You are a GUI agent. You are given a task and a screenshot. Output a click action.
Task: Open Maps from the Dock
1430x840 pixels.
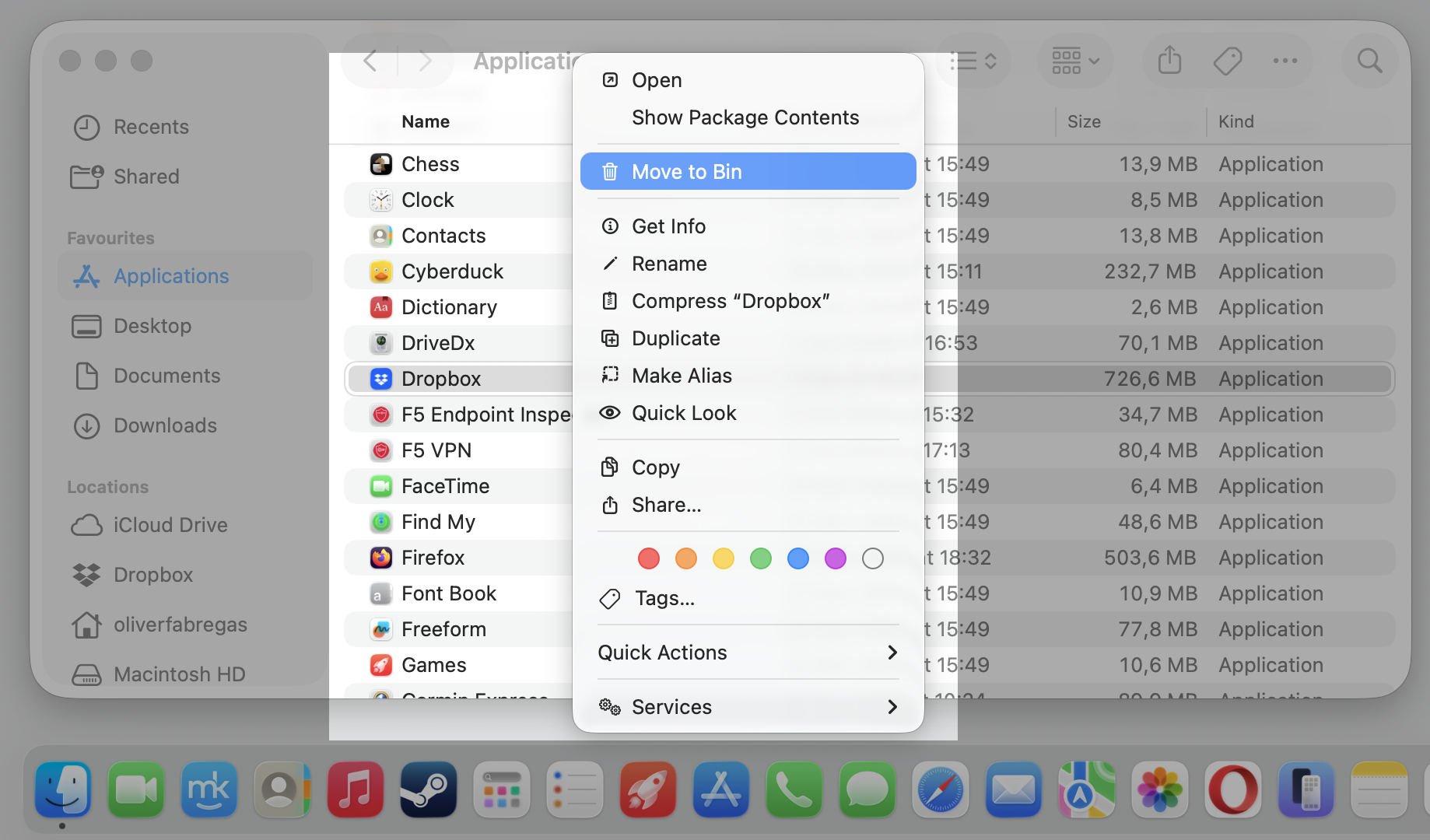[x=1087, y=789]
